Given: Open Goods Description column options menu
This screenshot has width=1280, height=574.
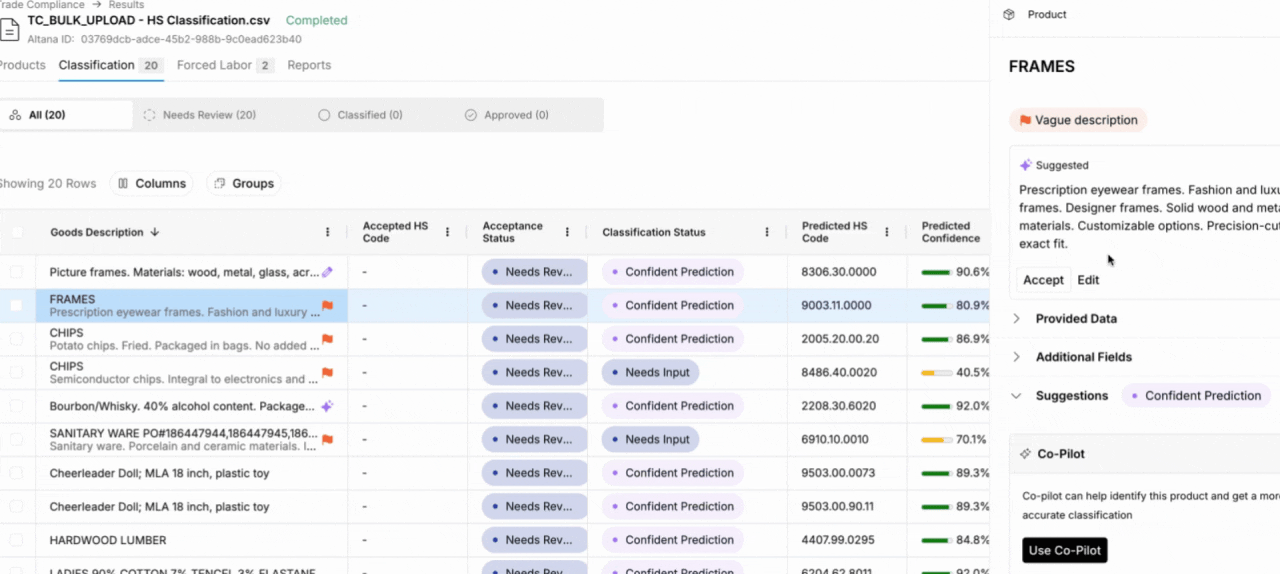Looking at the screenshot, I should pyautogui.click(x=327, y=232).
